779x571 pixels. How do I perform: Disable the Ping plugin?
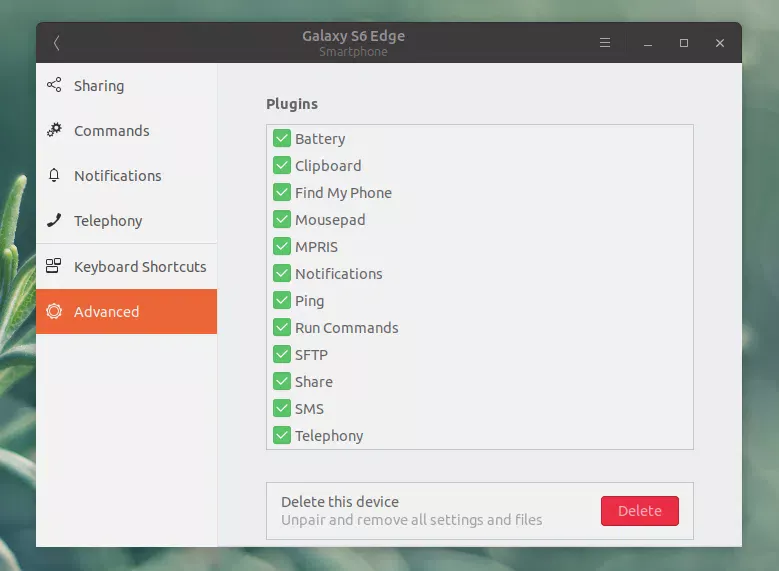point(282,300)
